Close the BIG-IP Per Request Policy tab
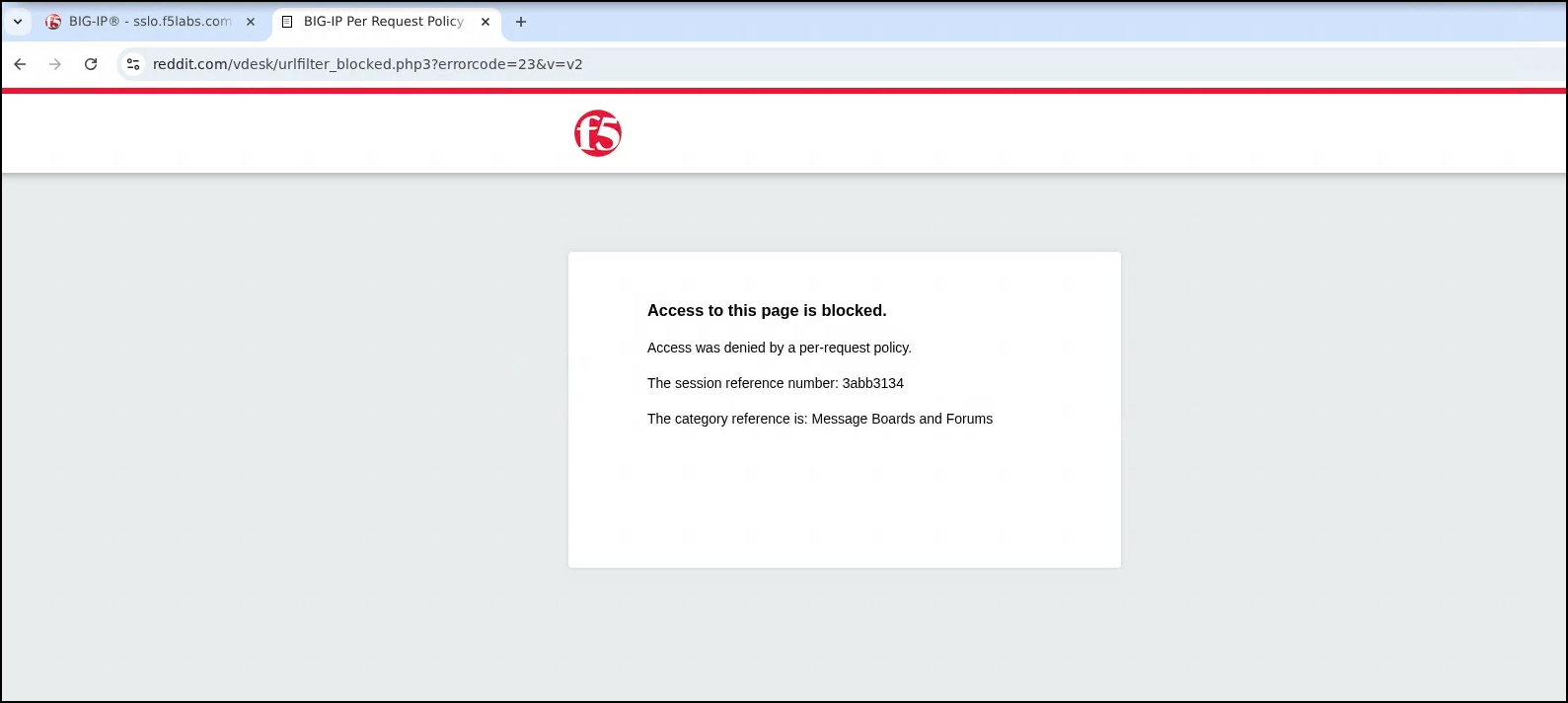Viewport: 1568px width, 703px height. (x=485, y=22)
